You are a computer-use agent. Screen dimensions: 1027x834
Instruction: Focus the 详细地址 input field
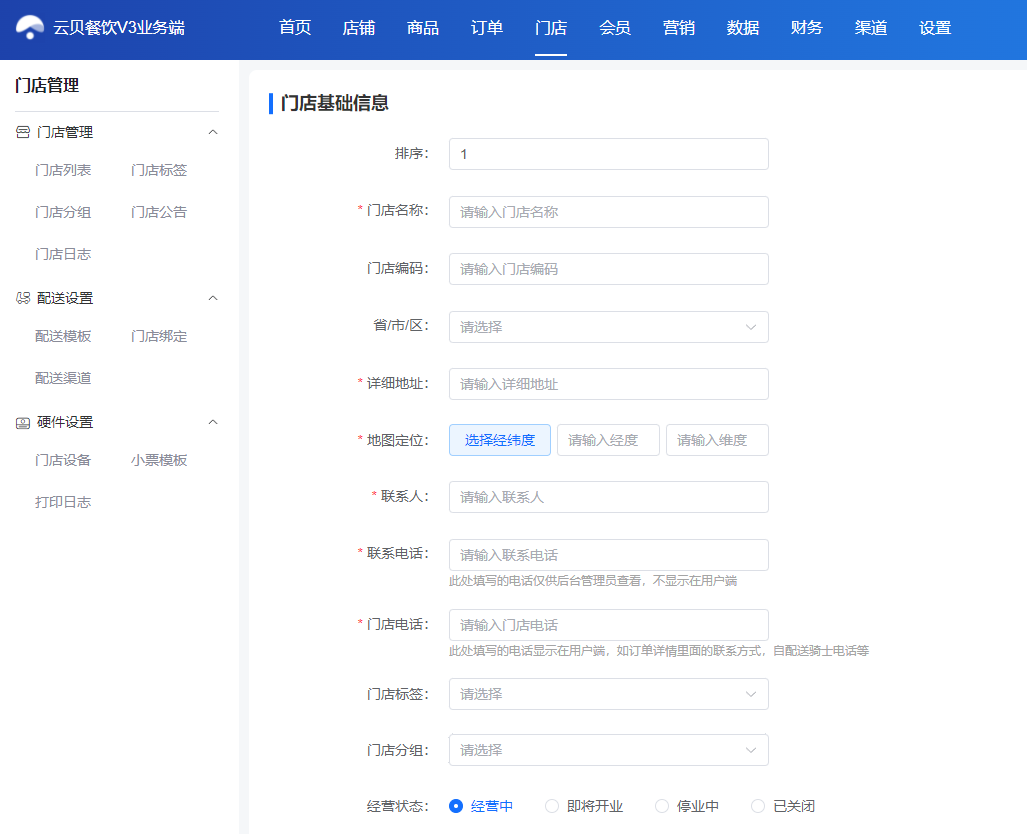point(608,384)
